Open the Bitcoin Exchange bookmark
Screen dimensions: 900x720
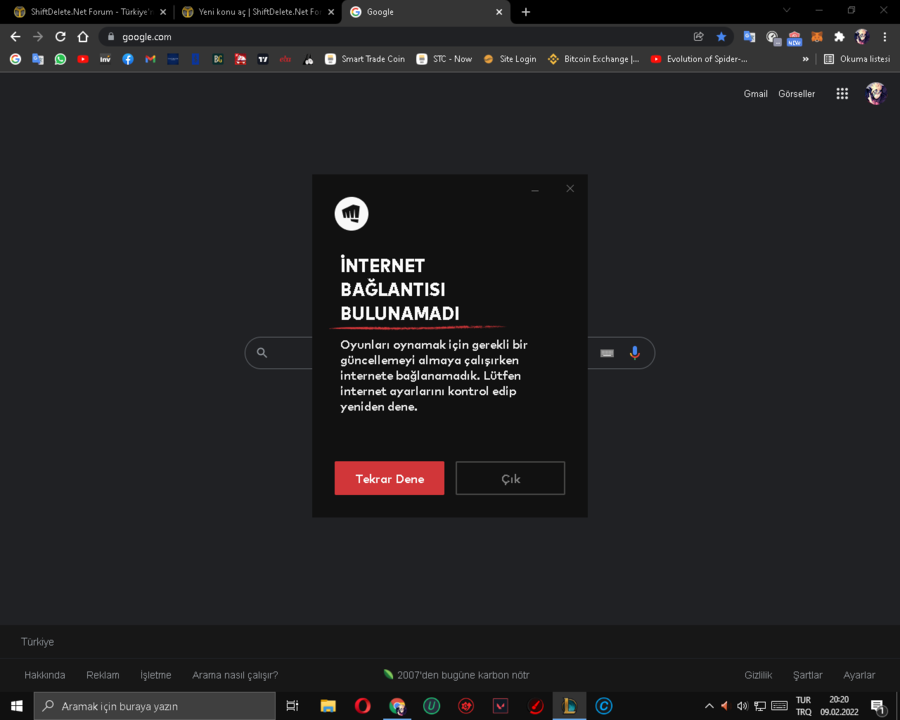pos(593,59)
